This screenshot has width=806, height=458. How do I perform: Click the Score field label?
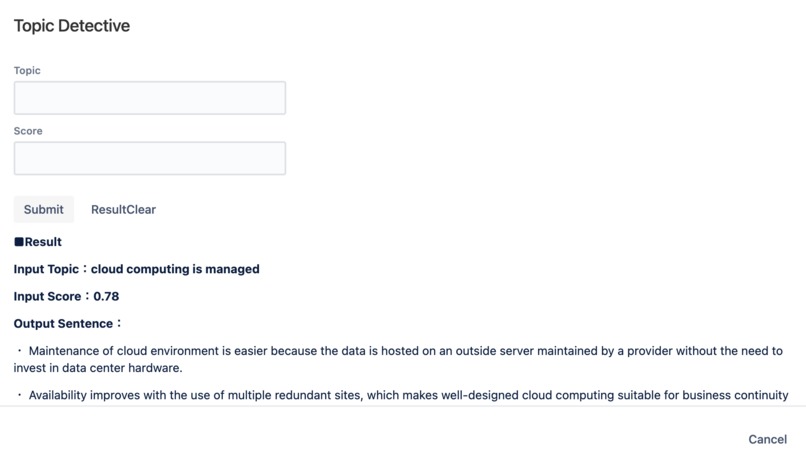point(28,131)
